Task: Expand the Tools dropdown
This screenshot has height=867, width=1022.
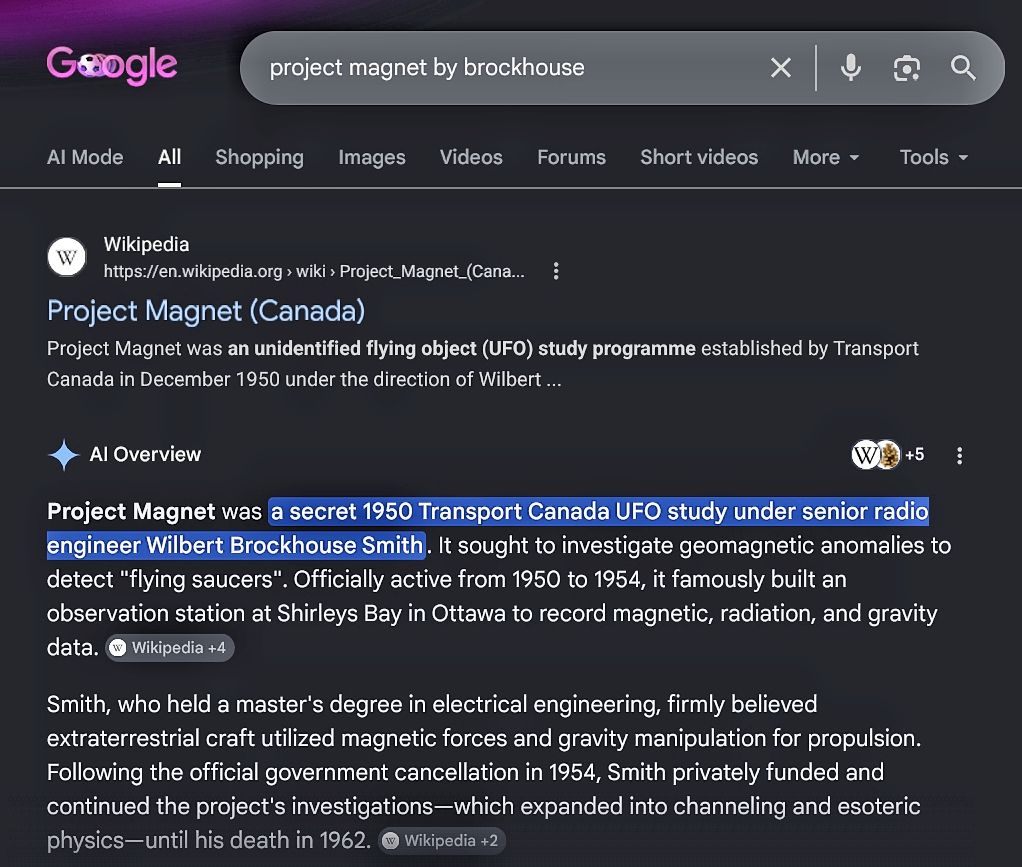Action: (933, 157)
